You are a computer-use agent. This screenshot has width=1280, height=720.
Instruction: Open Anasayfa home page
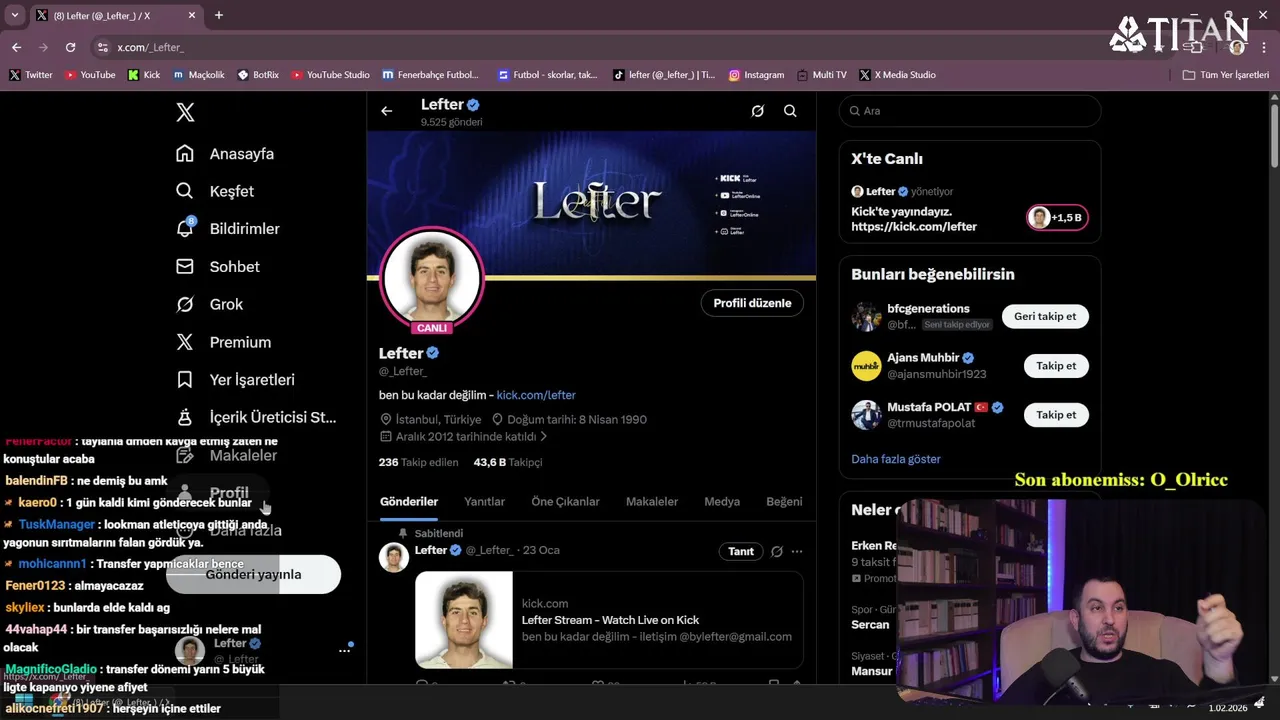coord(225,154)
